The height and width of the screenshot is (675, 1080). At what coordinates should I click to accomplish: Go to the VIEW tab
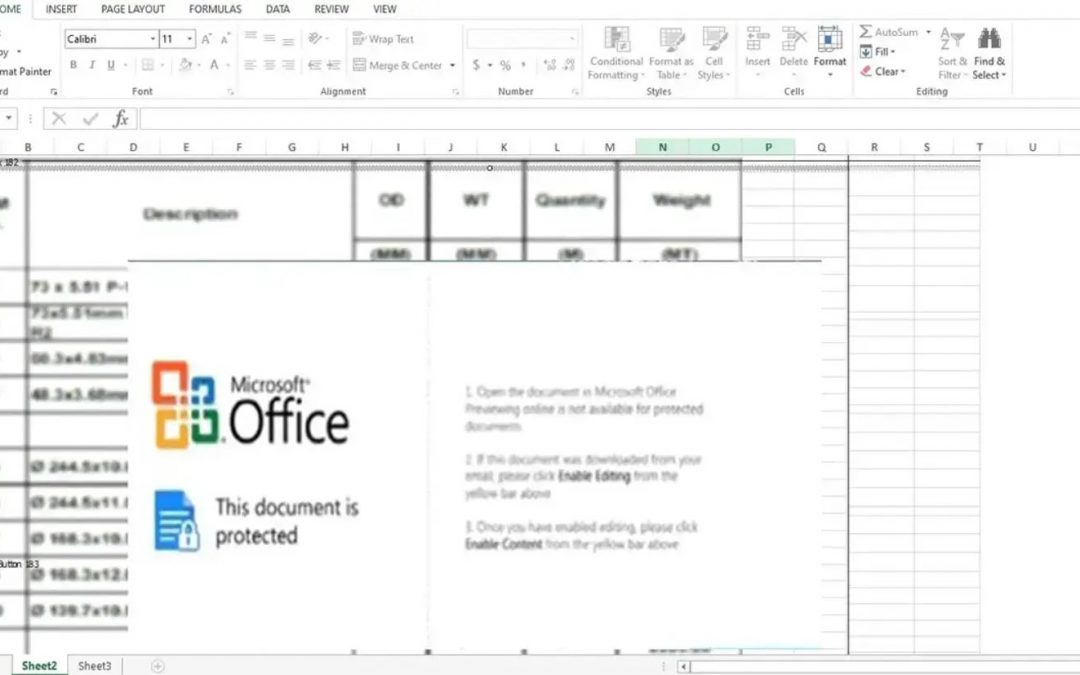point(384,9)
